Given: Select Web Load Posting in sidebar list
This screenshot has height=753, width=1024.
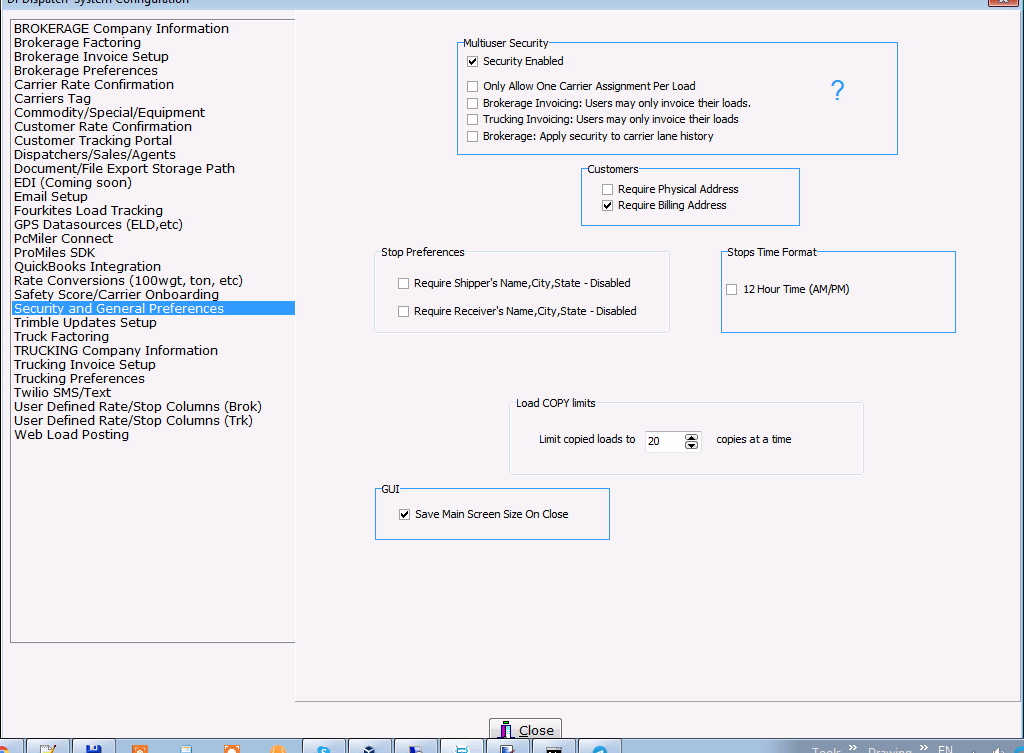Looking at the screenshot, I should point(71,435).
